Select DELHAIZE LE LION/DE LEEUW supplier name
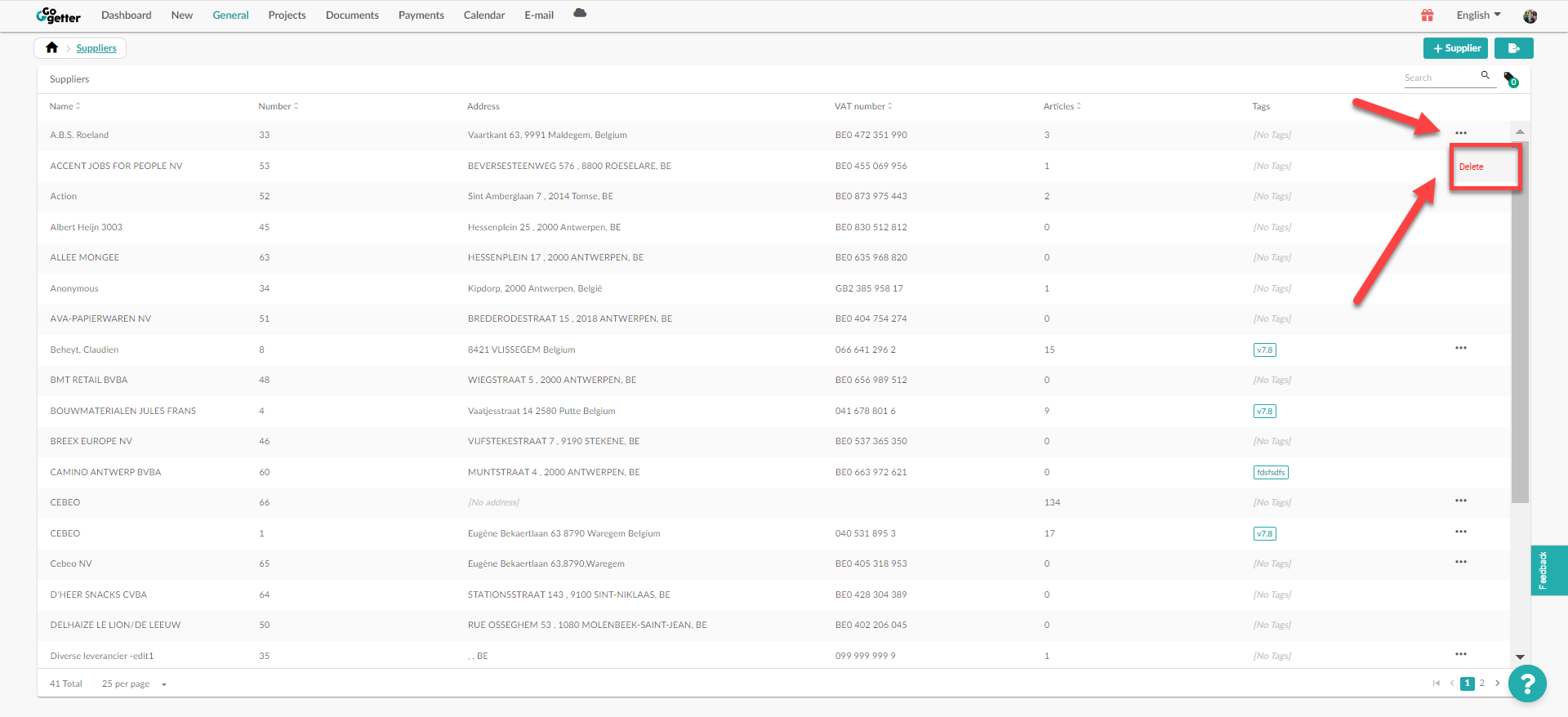 115,625
